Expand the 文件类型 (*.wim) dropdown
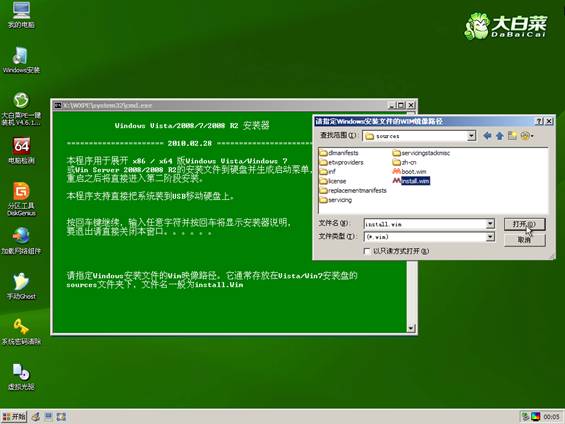This screenshot has height=424, width=565. (490, 237)
